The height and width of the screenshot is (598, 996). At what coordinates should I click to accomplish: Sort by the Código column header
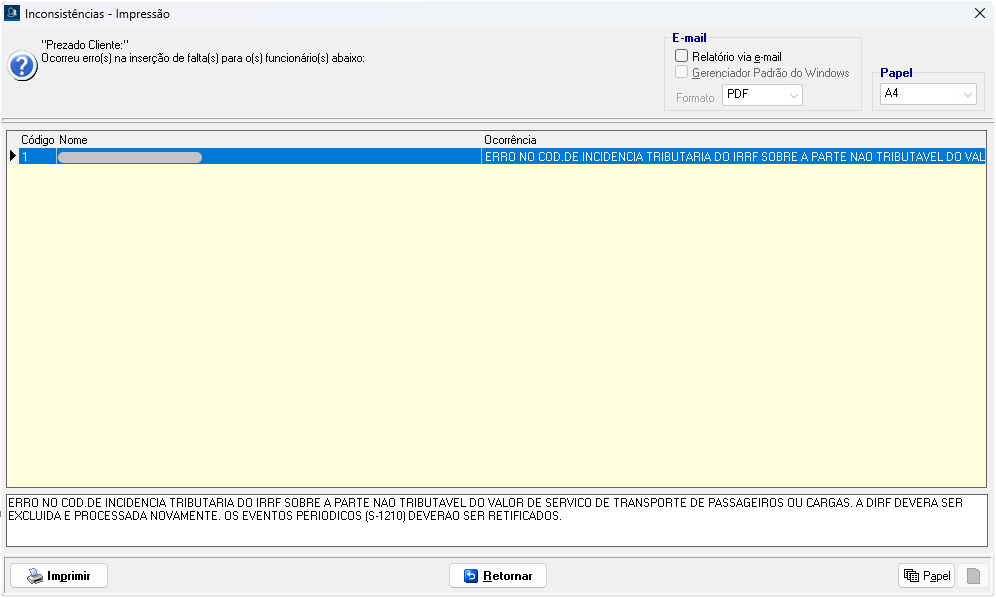click(x=37, y=140)
